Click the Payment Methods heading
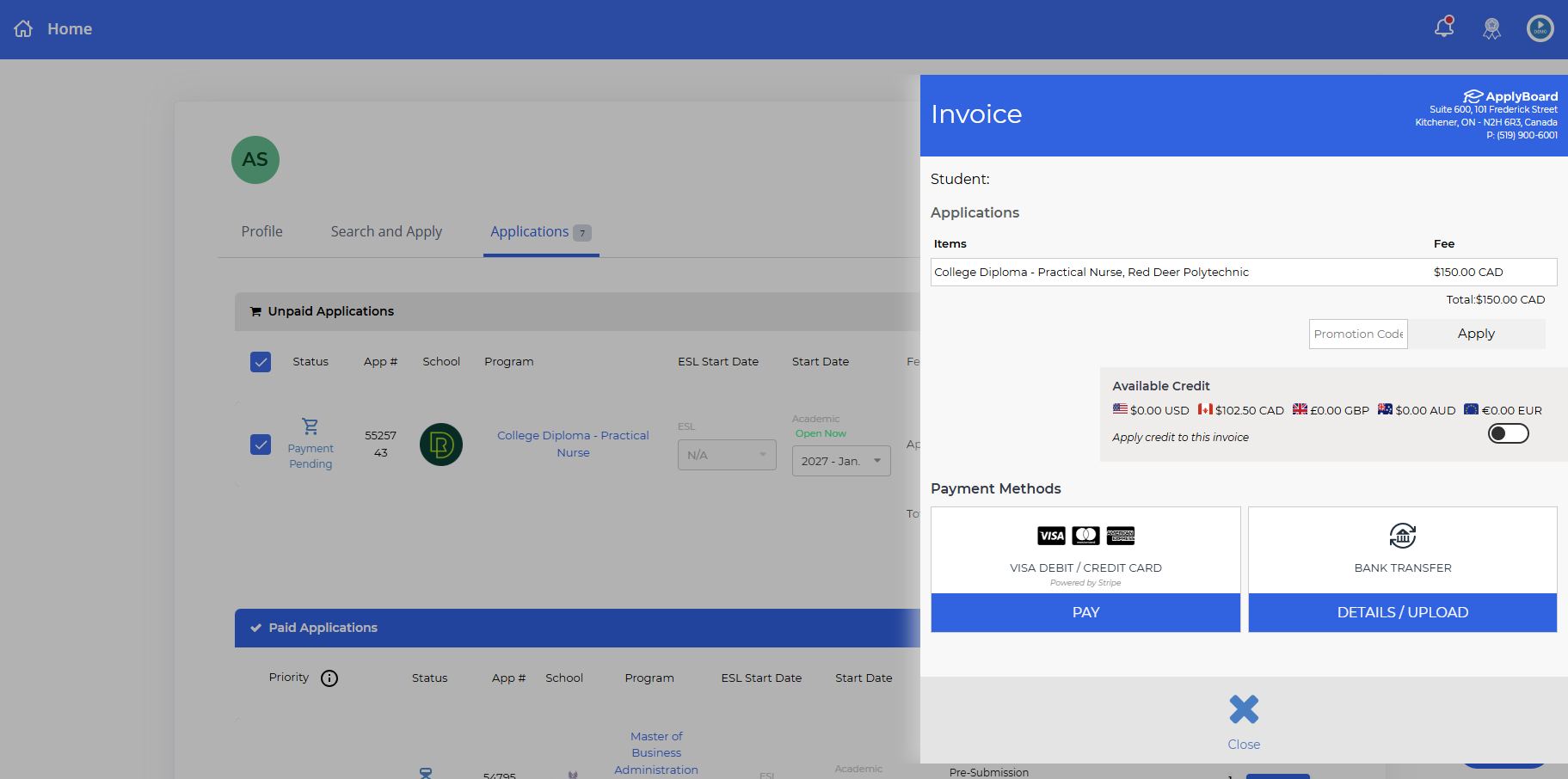Screen dimensions: 1568x779 pos(996,488)
